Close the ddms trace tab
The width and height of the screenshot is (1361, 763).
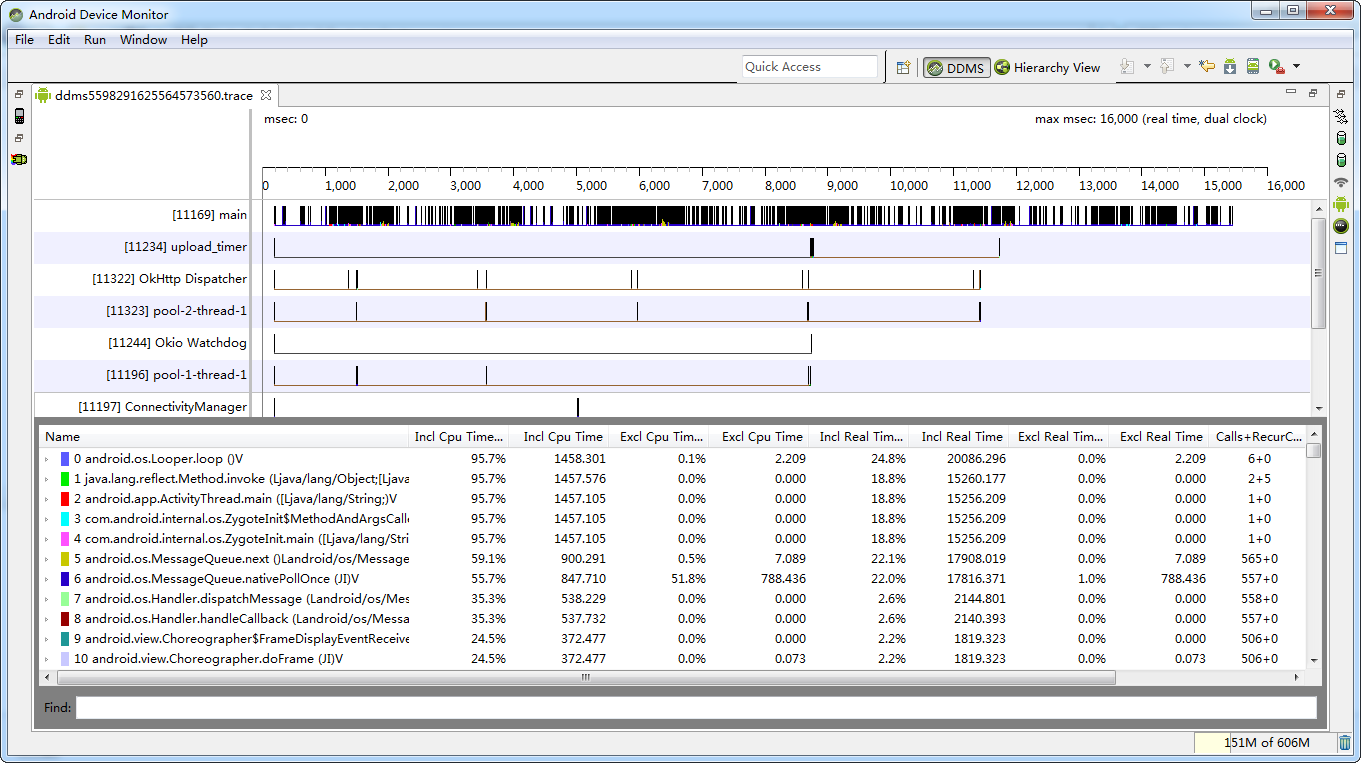pyautogui.click(x=266, y=95)
